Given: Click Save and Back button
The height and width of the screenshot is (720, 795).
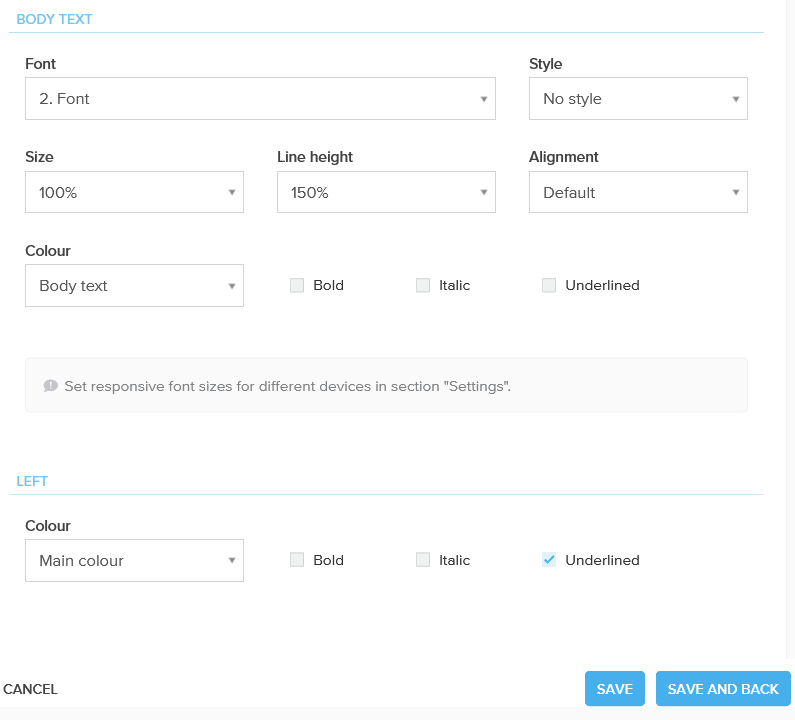Looking at the screenshot, I should 723,689.
